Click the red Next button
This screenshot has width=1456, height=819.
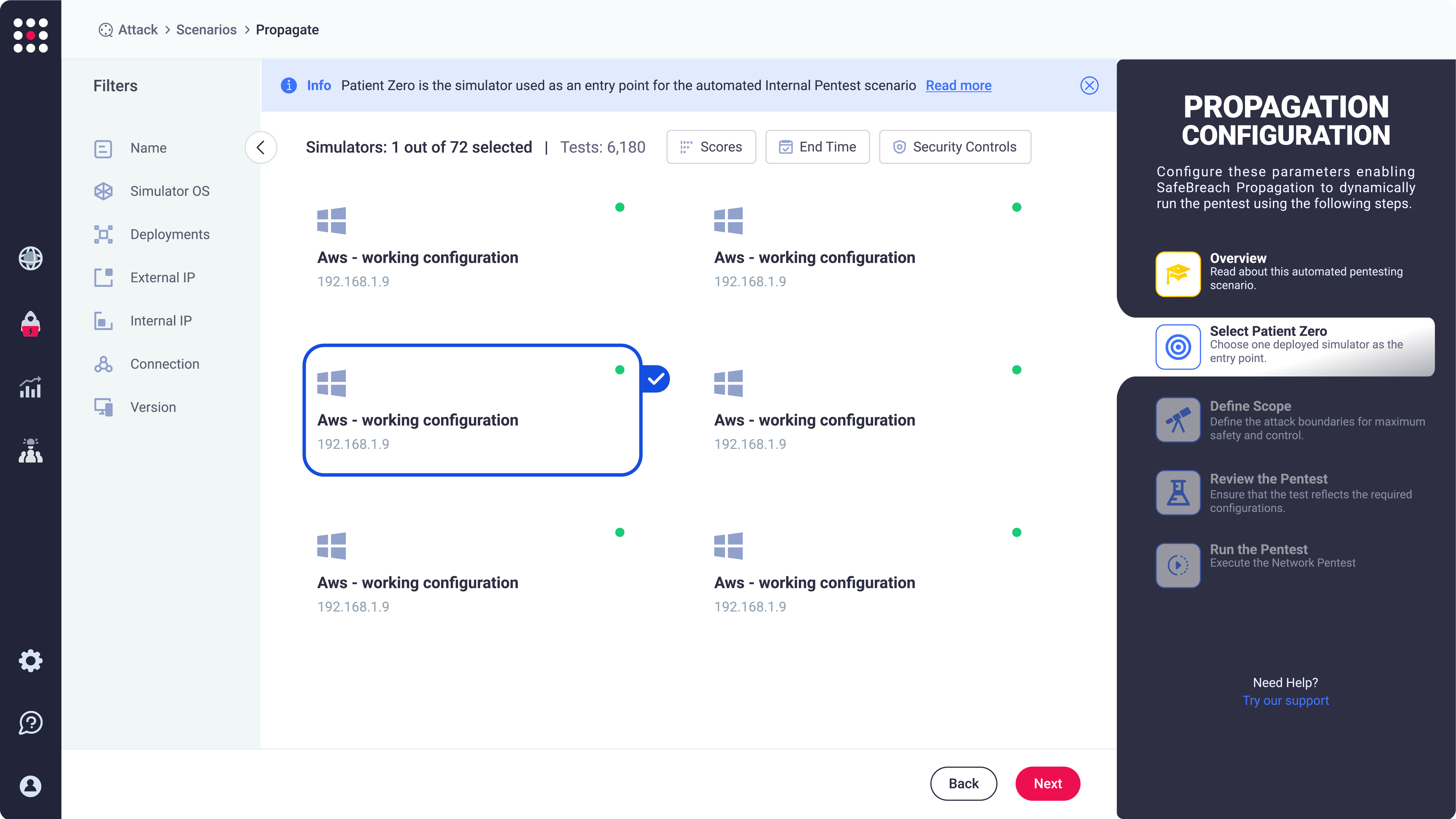coord(1048,784)
